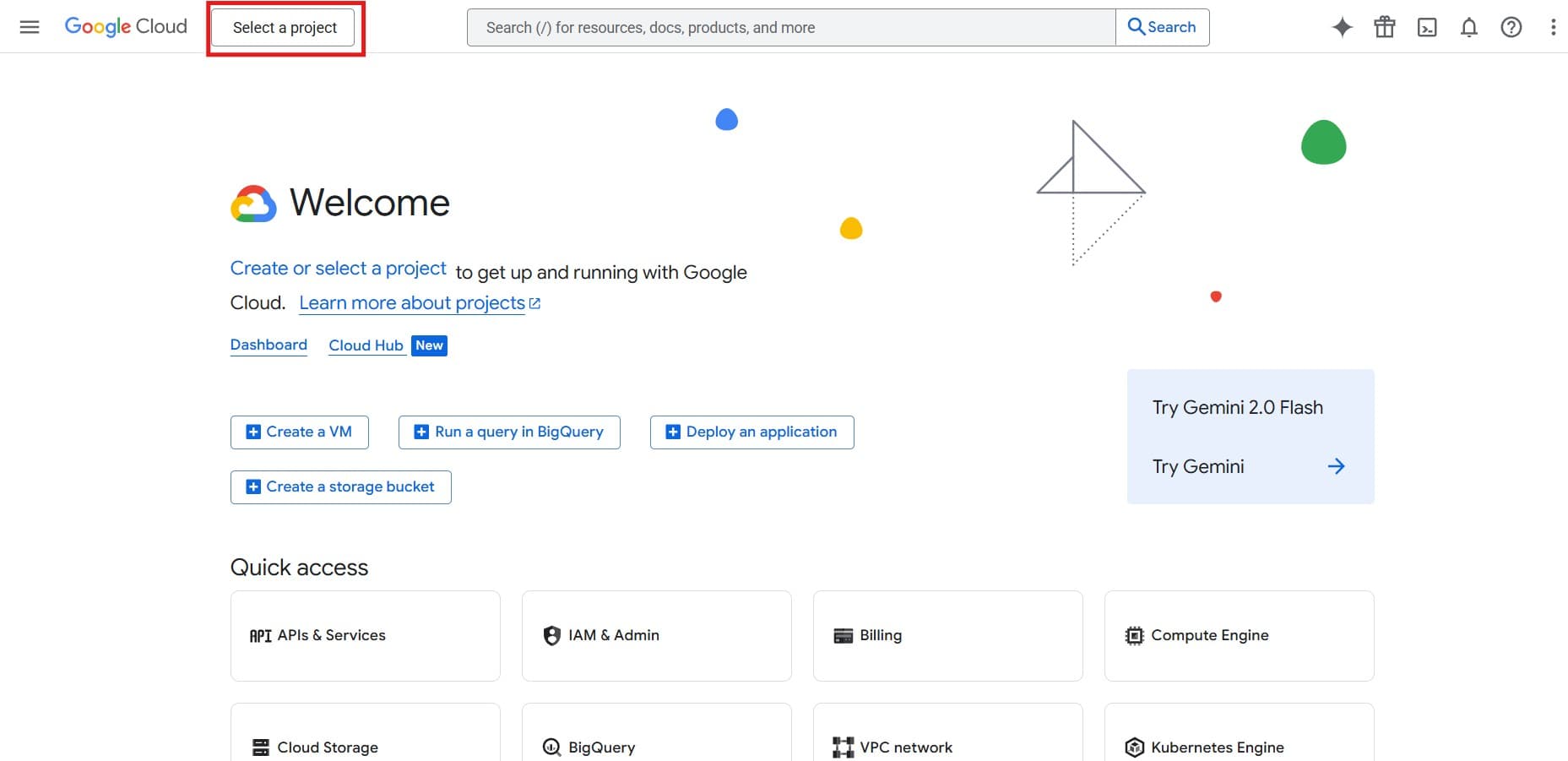The height and width of the screenshot is (761, 1568).
Task: Click the Try Gemini arrow
Action: pos(1336,466)
